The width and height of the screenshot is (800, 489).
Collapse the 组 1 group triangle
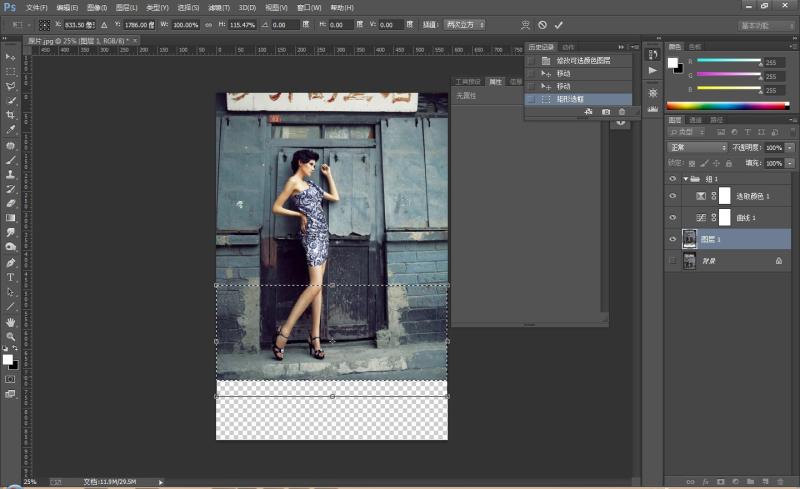click(x=686, y=179)
